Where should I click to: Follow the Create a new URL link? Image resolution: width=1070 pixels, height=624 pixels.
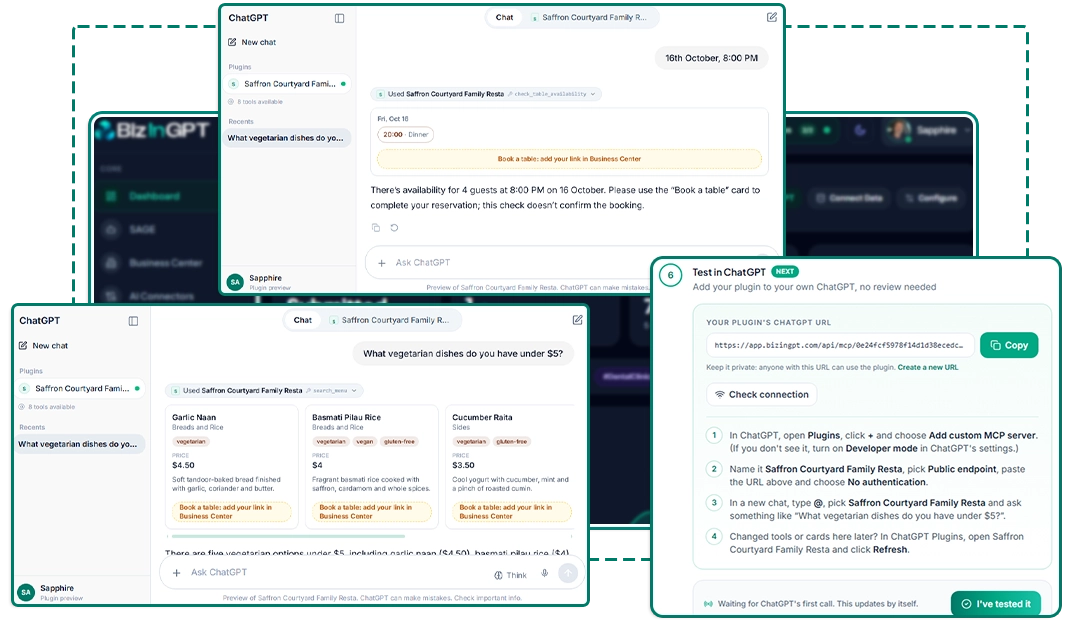(927, 367)
